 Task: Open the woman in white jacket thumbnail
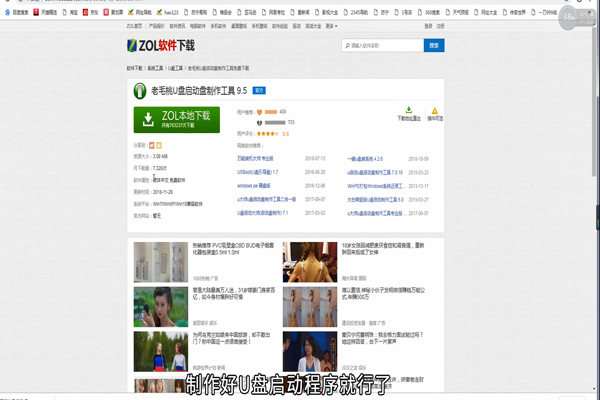pos(310,351)
